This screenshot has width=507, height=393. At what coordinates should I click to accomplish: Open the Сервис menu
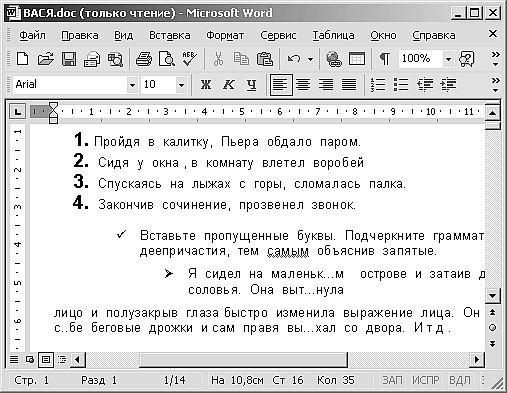(278, 35)
